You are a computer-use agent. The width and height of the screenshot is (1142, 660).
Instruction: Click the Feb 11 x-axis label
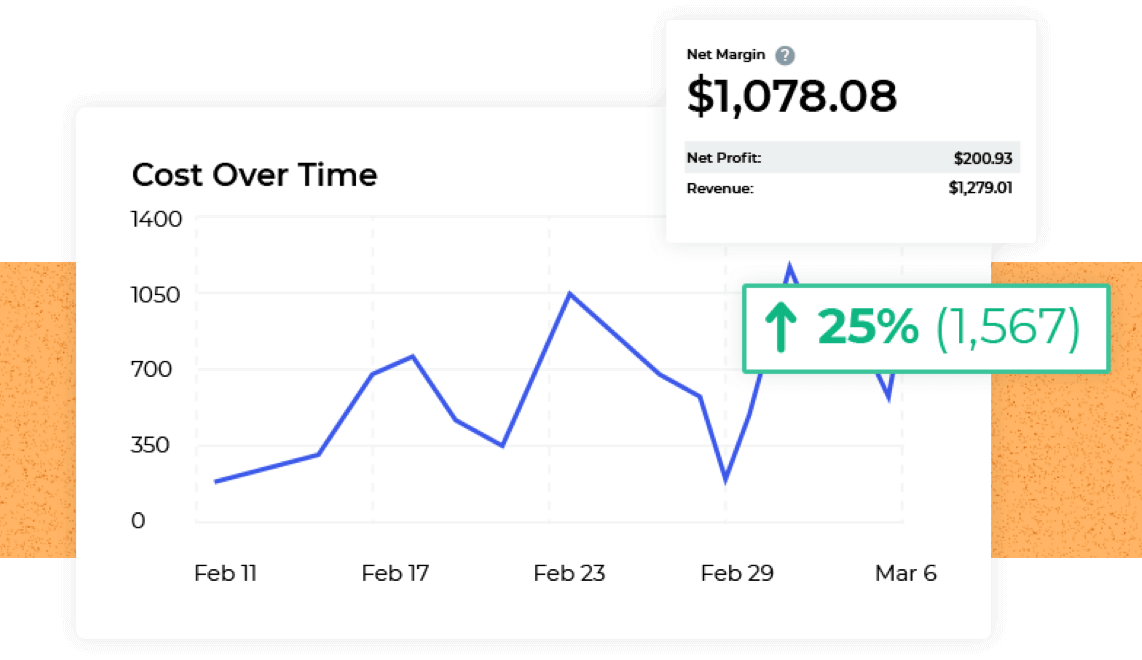(x=225, y=573)
